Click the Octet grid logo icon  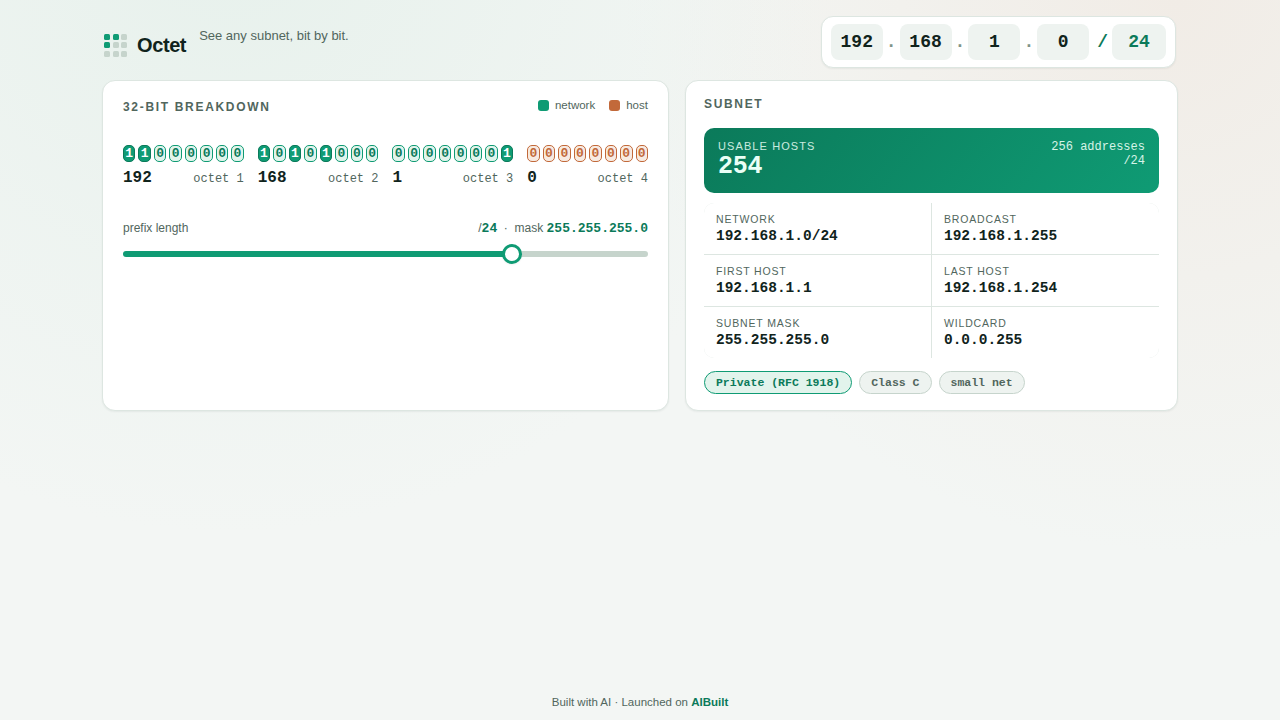click(x=115, y=45)
